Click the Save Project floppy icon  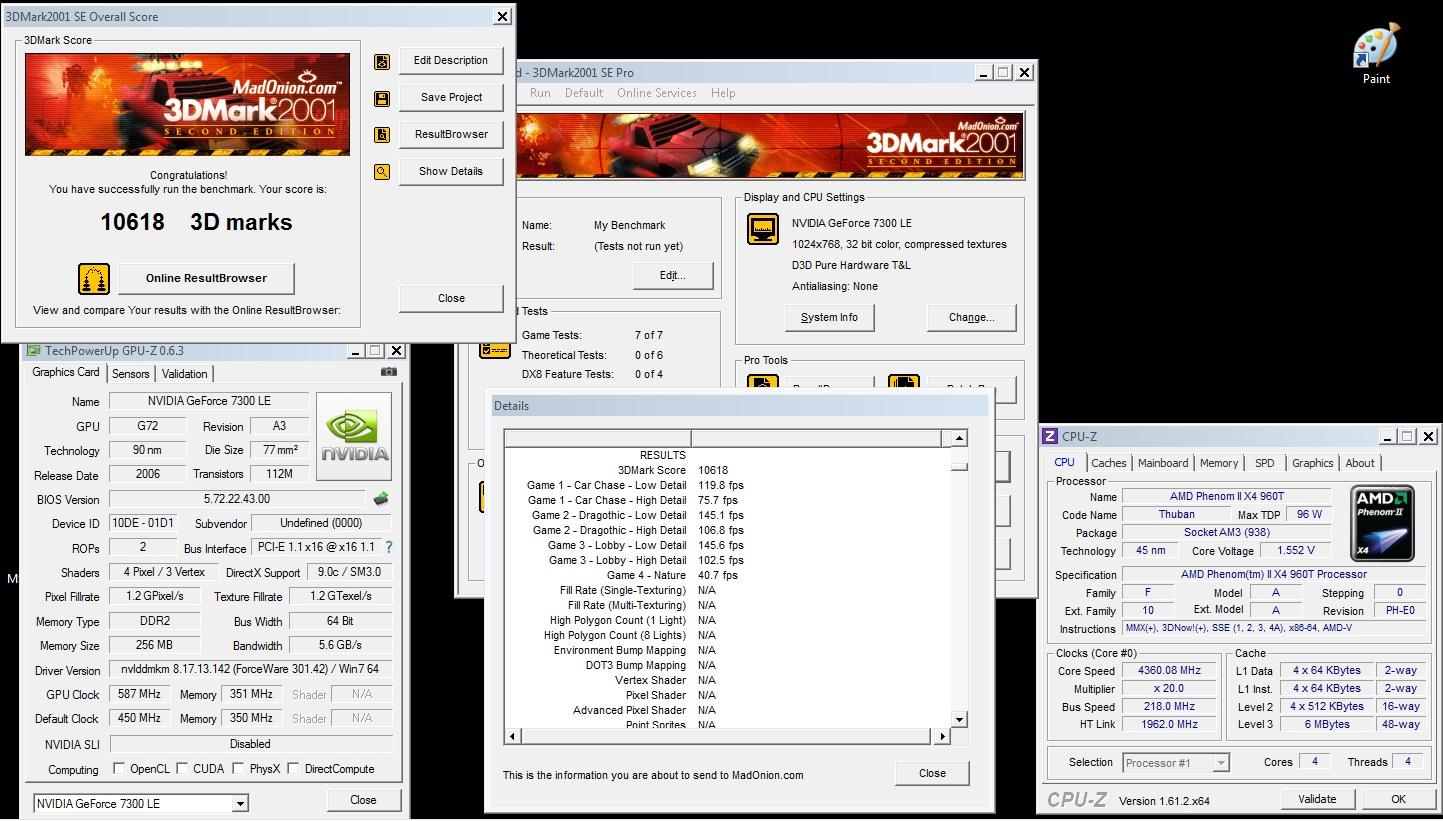(x=382, y=98)
